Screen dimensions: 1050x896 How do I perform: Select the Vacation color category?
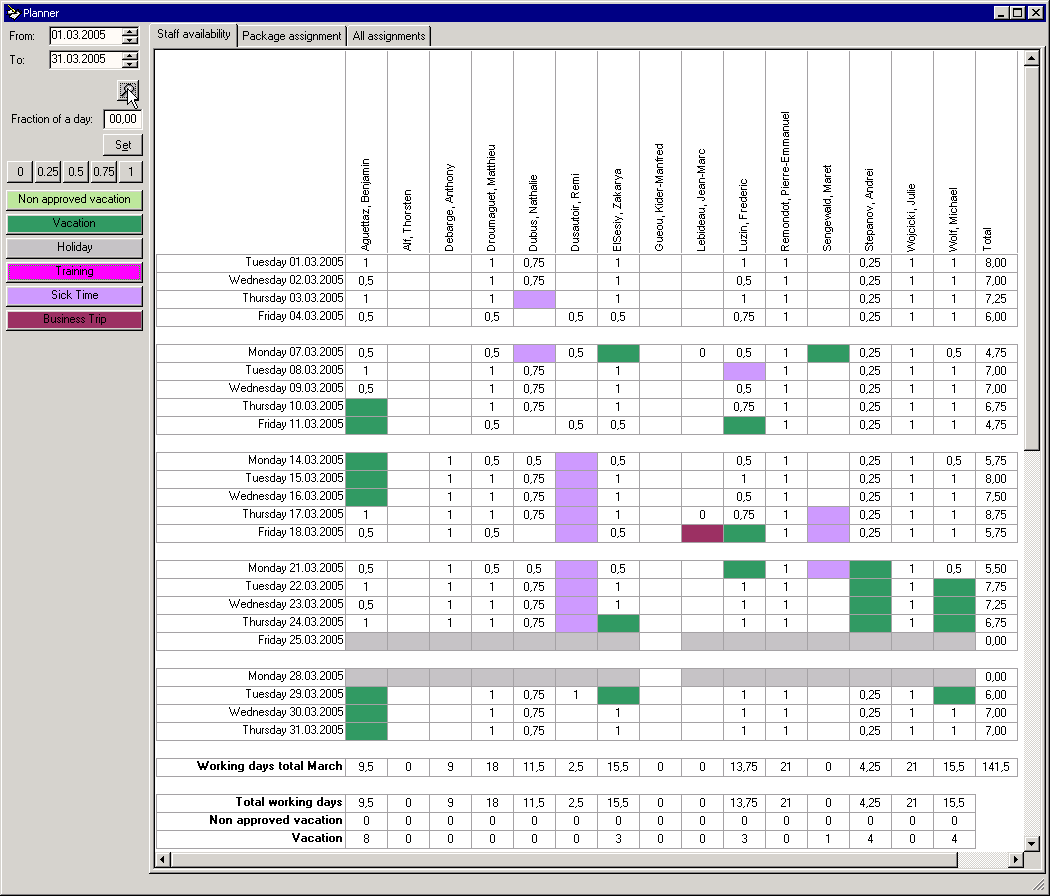(x=74, y=224)
